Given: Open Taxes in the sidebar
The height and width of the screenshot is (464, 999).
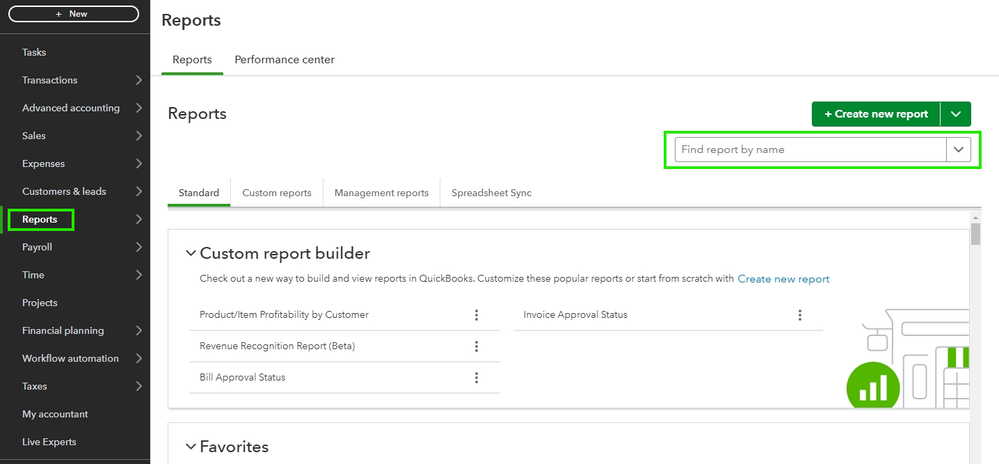Looking at the screenshot, I should (x=34, y=386).
